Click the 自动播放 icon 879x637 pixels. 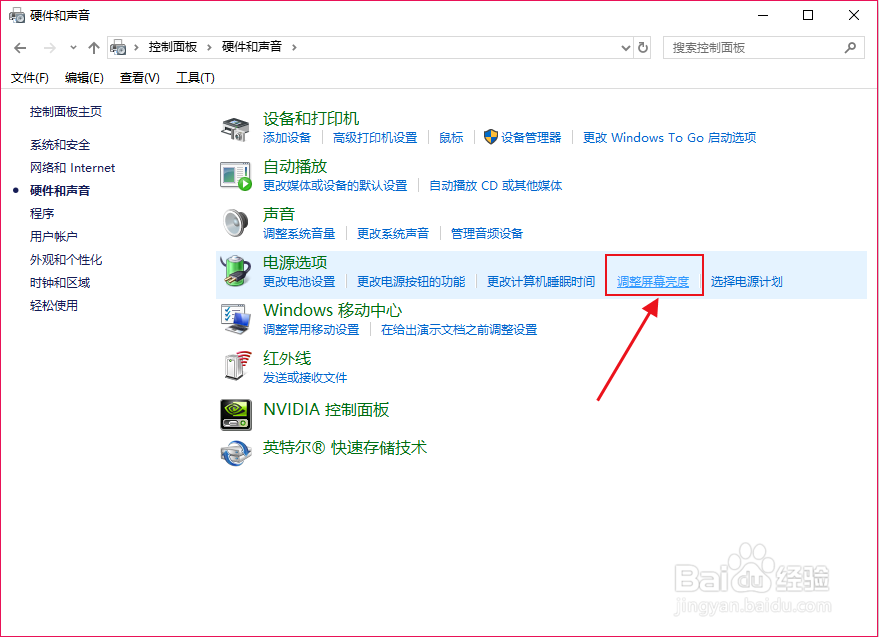coord(235,175)
